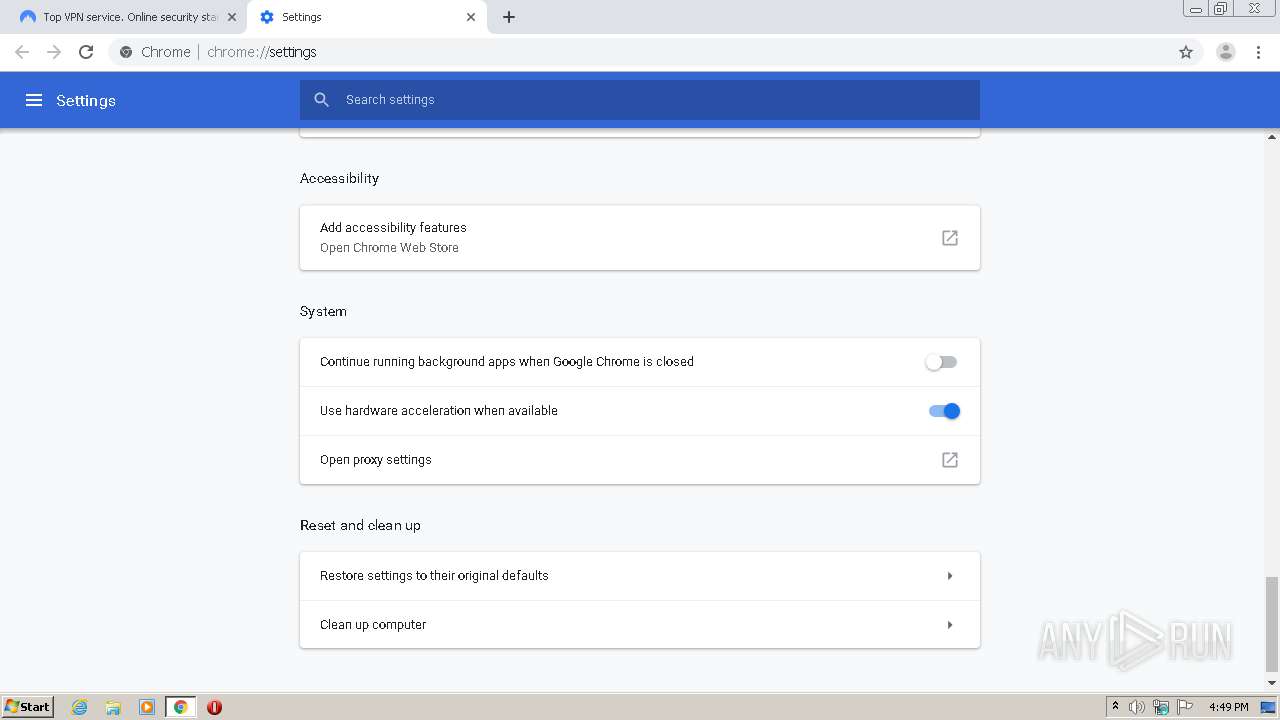Open a new tab
The height and width of the screenshot is (720, 1280).
(x=509, y=17)
